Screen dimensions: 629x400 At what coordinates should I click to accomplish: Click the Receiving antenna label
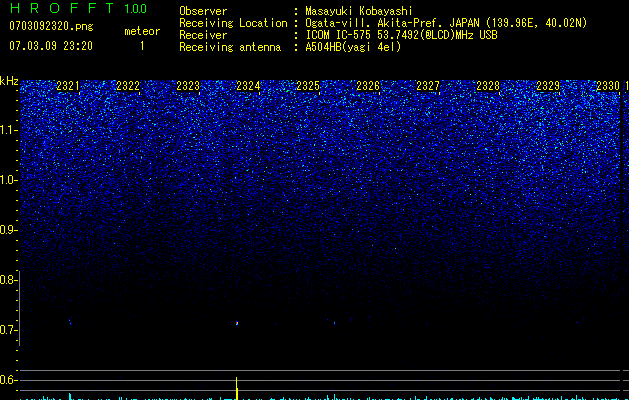(x=230, y=47)
